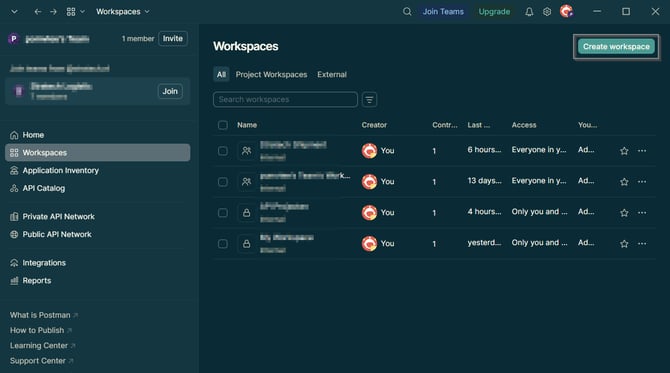Viewport: 670px width, 373px height.
Task: Tick the checkbox of the yesterday row
Action: pos(223,244)
